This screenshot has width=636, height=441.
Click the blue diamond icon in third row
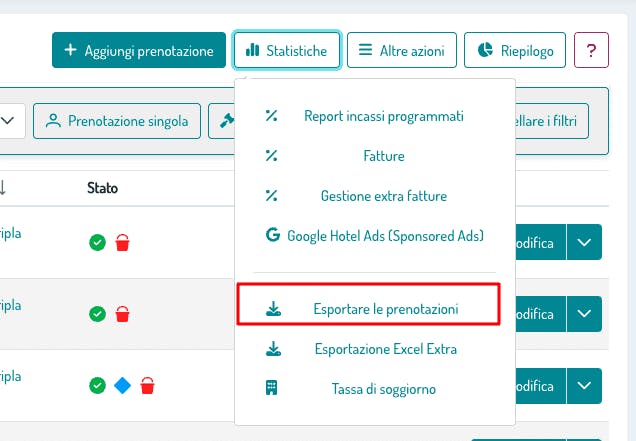pyautogui.click(x=122, y=385)
